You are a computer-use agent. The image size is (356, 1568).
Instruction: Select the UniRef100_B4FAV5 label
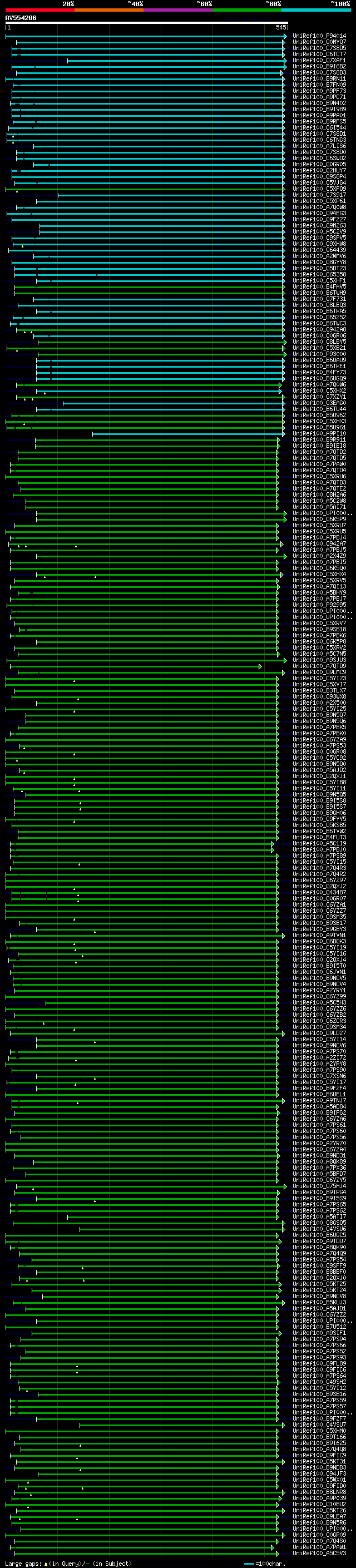click(x=319, y=286)
